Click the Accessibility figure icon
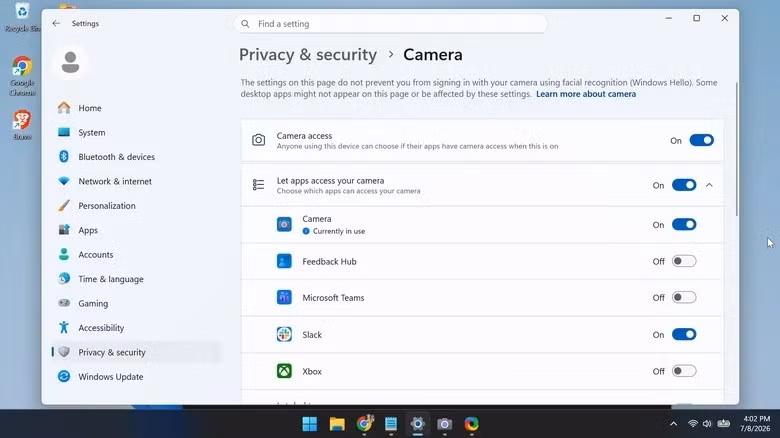 (x=64, y=328)
